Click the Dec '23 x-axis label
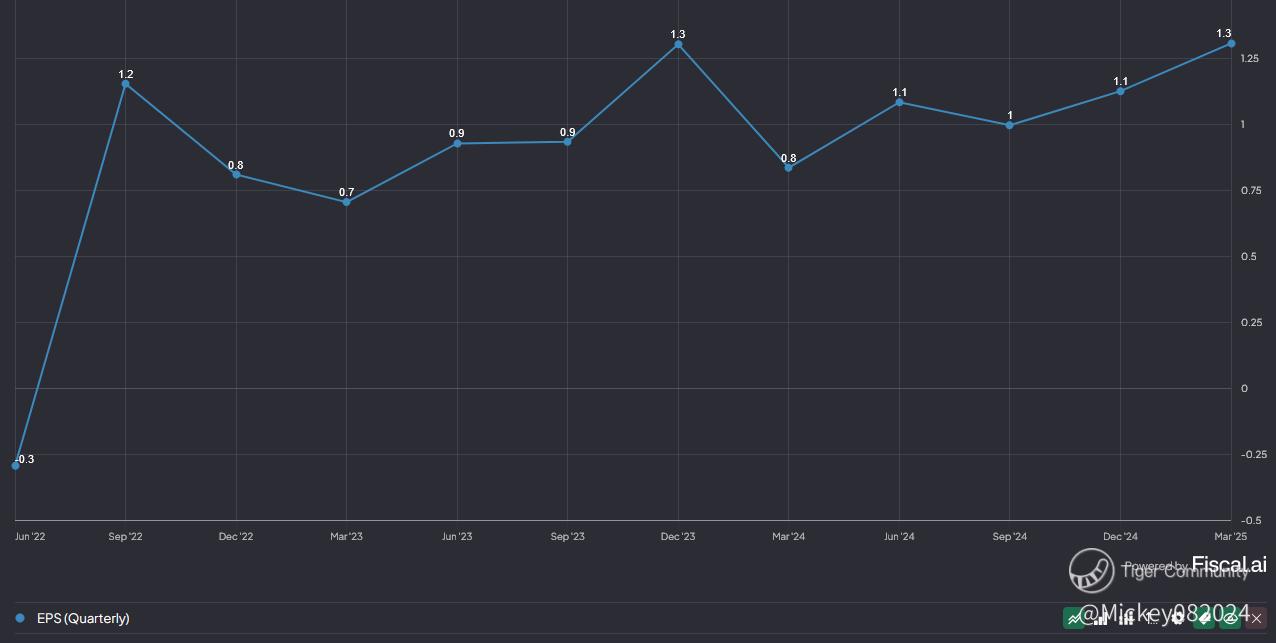Screen dimensions: 1276x643 (x=678, y=537)
